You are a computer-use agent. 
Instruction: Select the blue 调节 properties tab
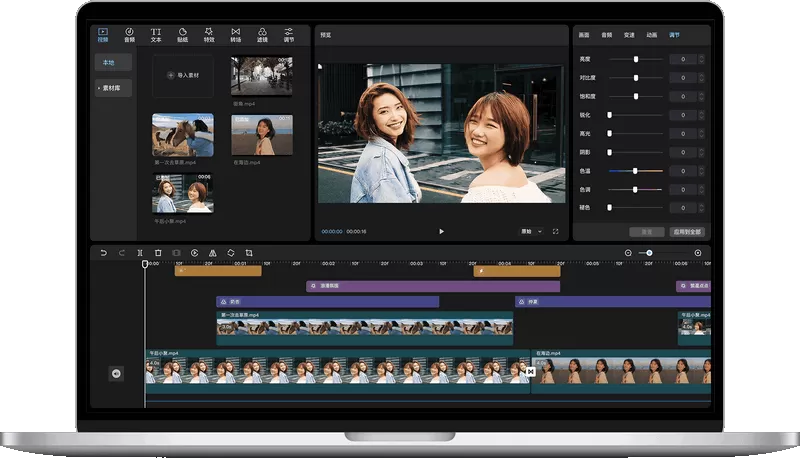click(674, 35)
